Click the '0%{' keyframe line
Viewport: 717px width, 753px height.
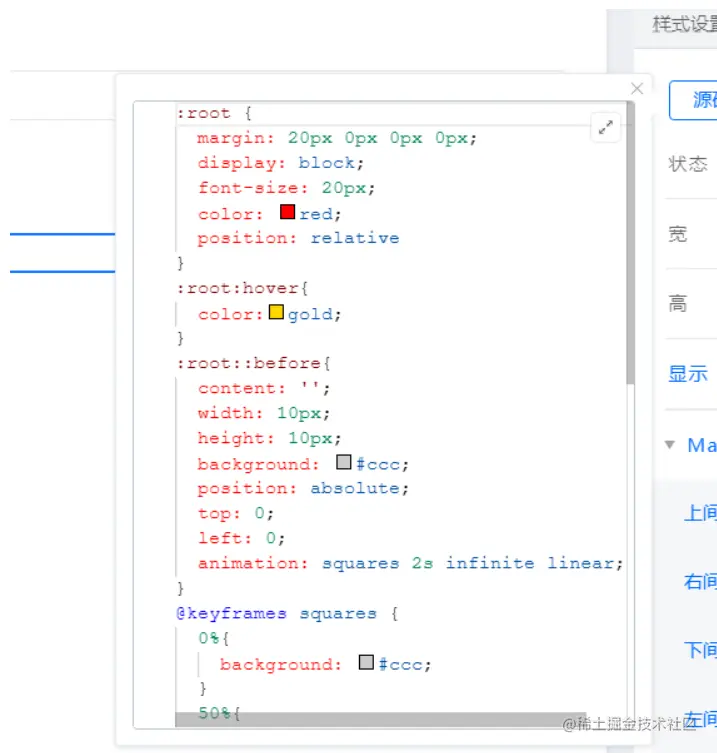tap(214, 638)
